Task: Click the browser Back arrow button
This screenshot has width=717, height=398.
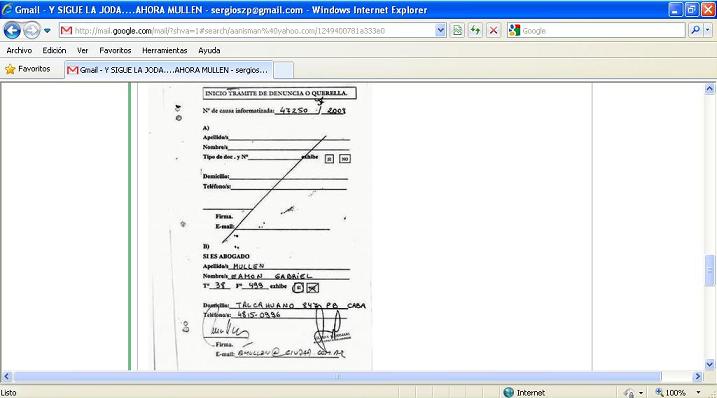Action: click(12, 31)
